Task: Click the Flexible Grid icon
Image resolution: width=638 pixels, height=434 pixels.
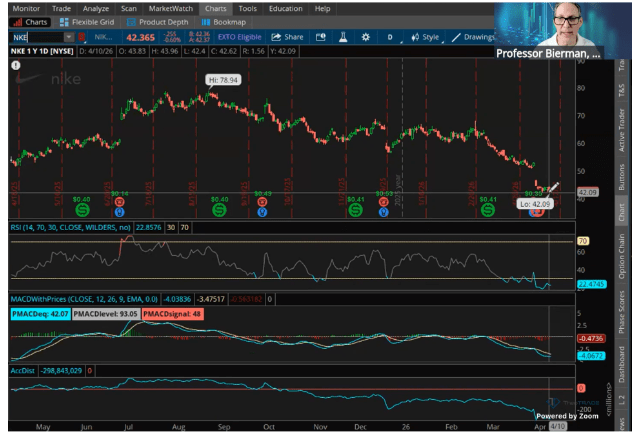Action: [64, 22]
